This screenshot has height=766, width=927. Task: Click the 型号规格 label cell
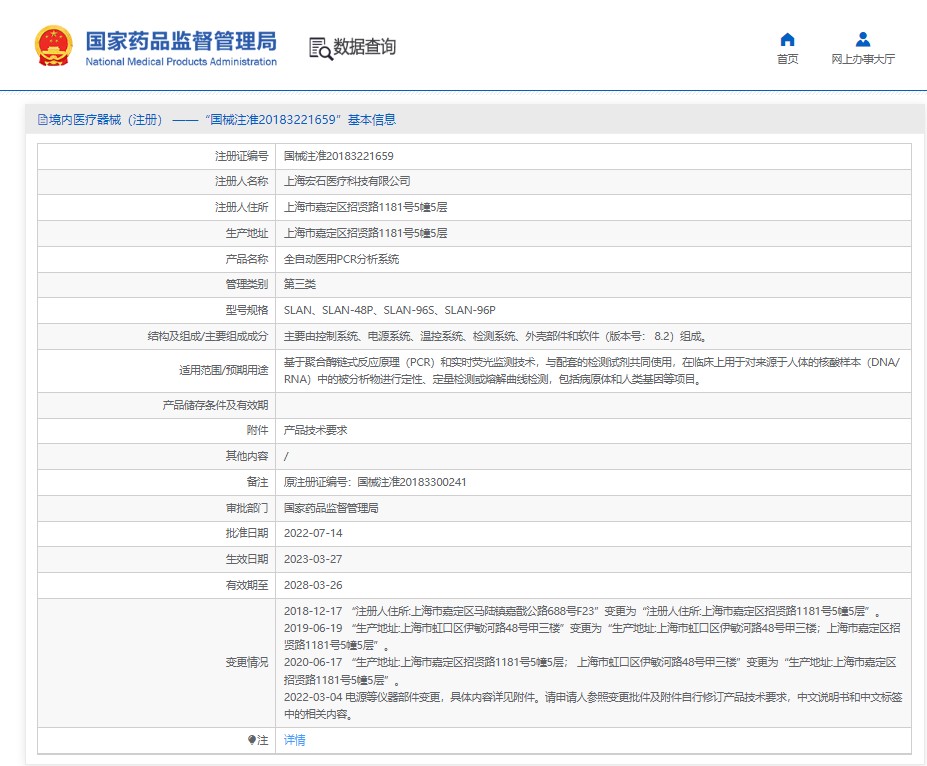157,310
